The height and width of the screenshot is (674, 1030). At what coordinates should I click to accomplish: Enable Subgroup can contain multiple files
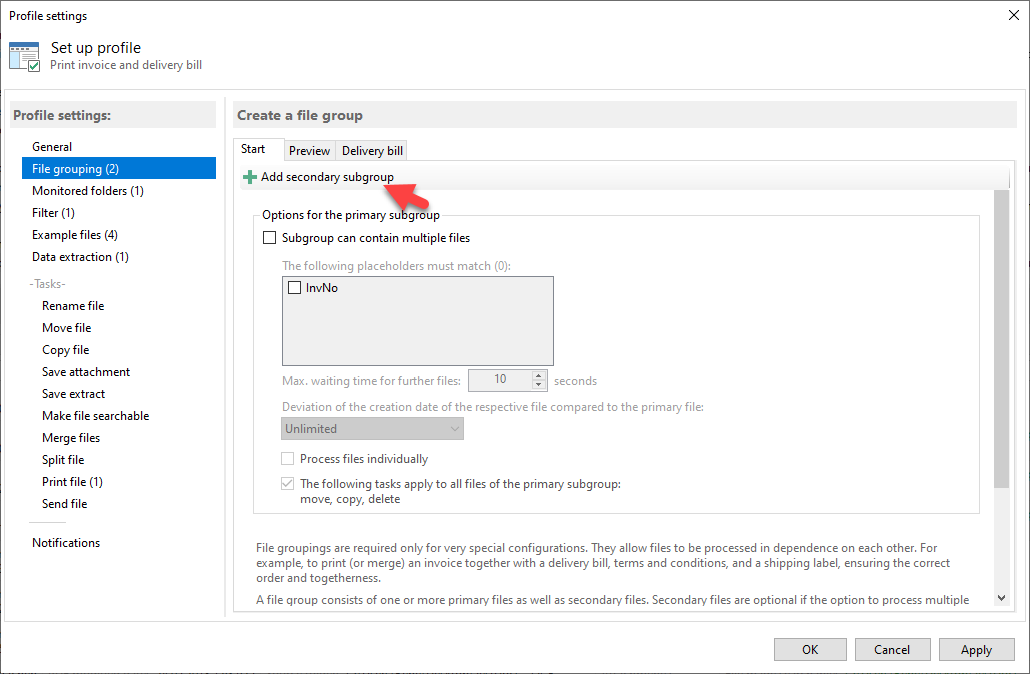click(x=269, y=238)
